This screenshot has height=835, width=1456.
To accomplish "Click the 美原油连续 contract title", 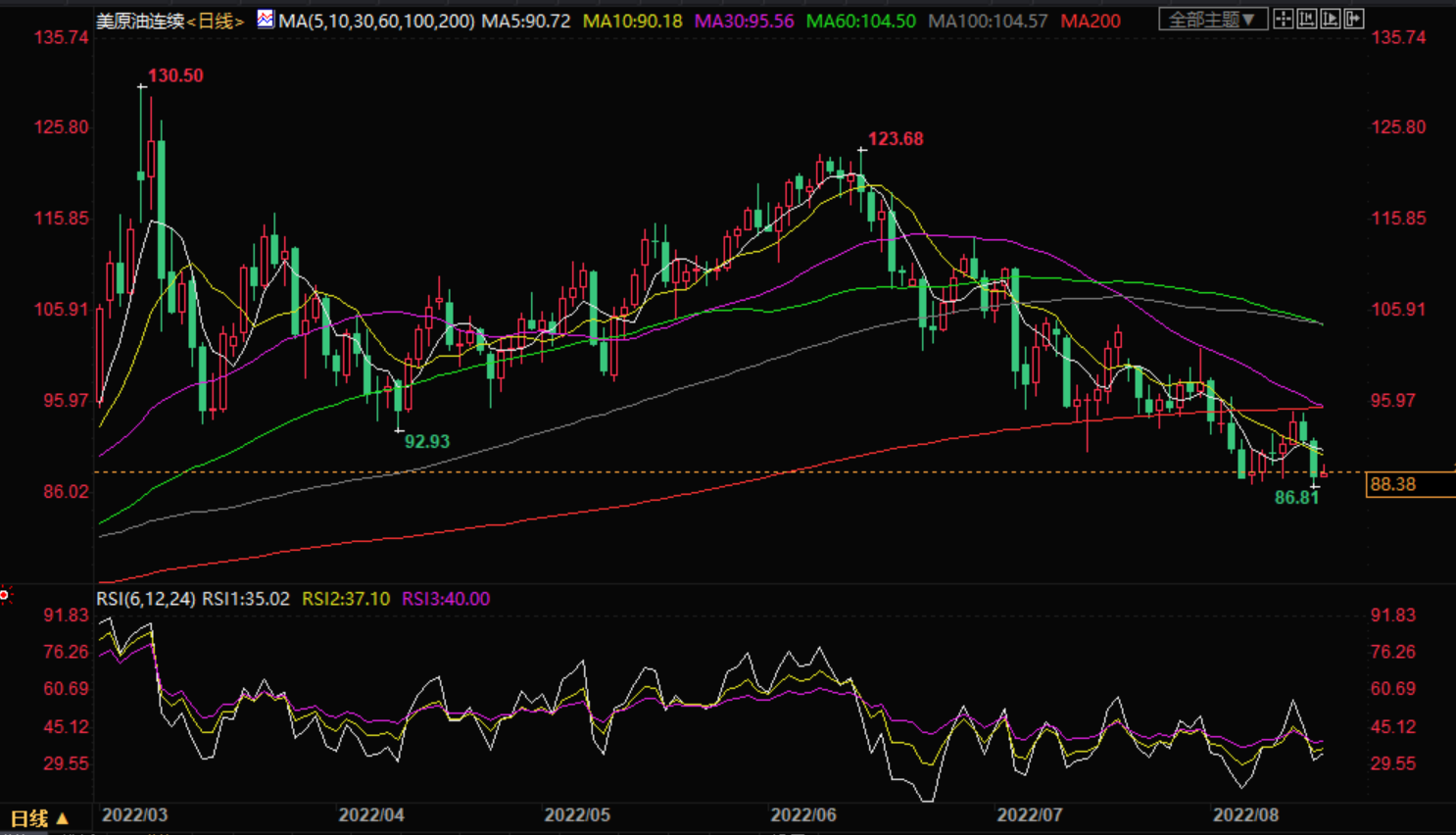I will pos(140,21).
